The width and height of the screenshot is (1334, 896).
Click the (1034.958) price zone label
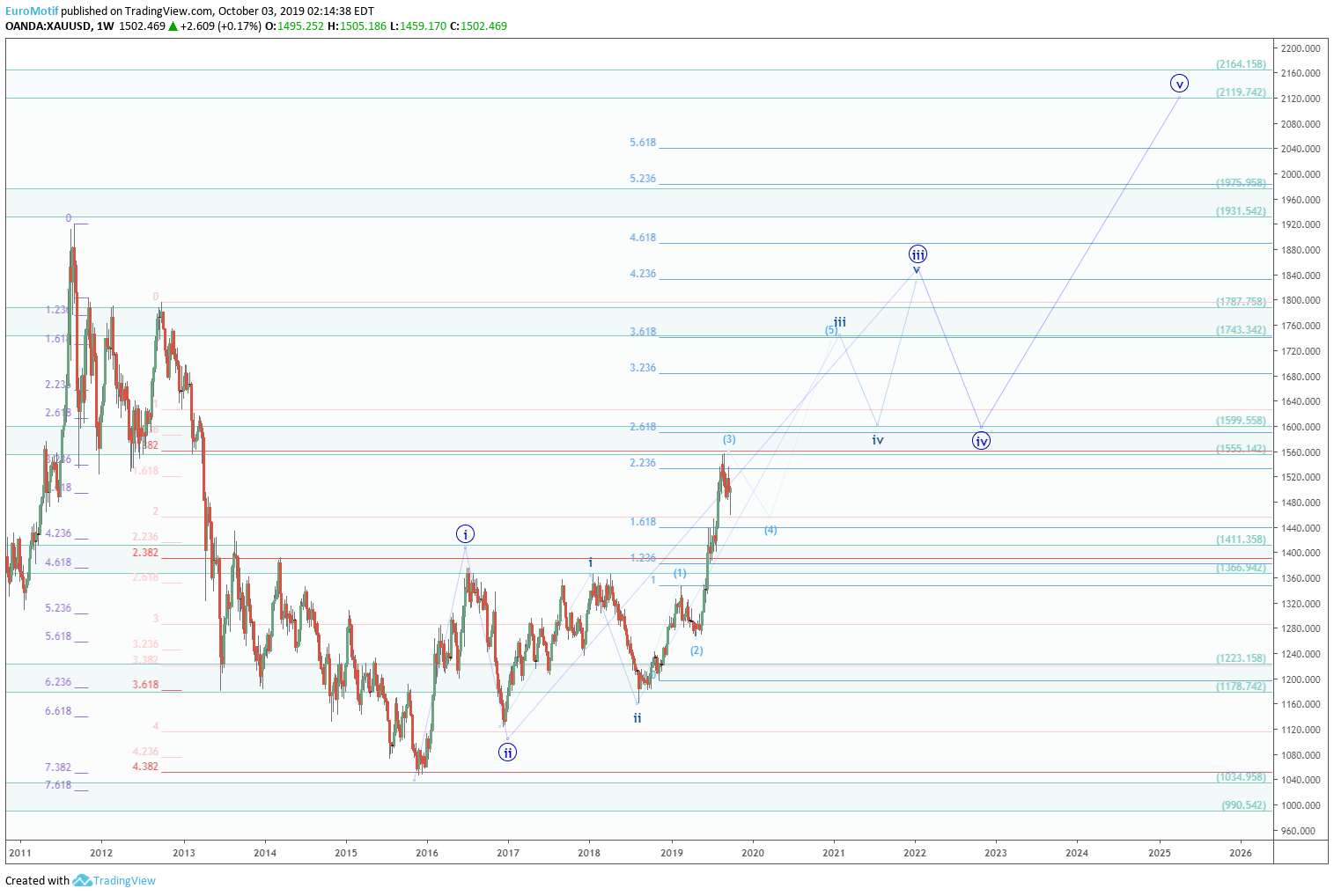click(1241, 777)
